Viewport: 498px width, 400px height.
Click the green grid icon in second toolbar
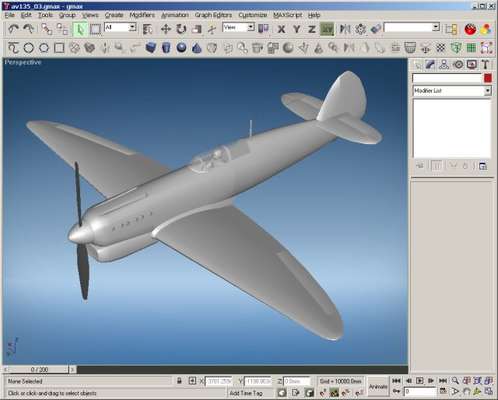(x=471, y=48)
